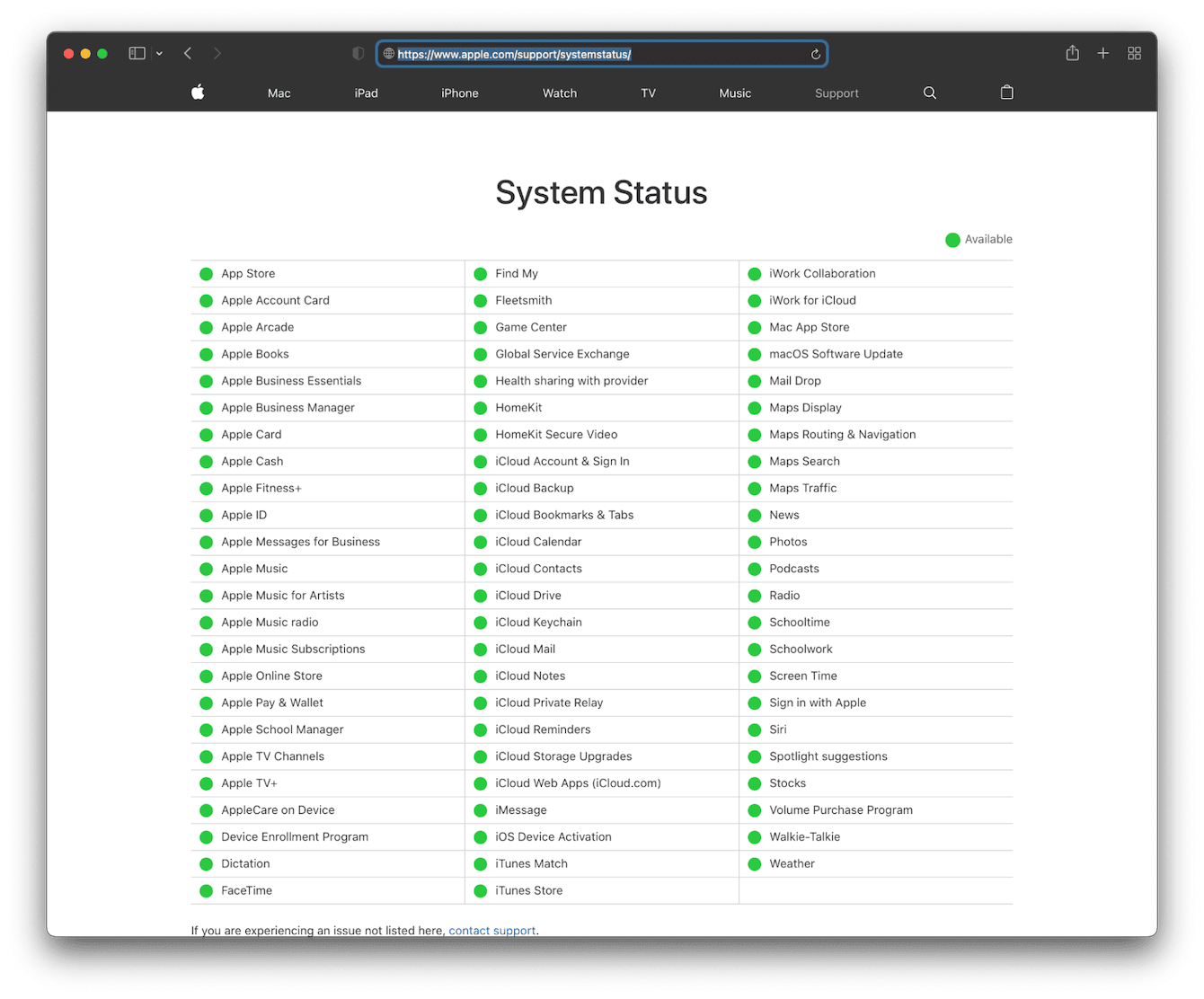This screenshot has height=999, width=1204.
Task: Select the Podcasts service text
Action: point(794,569)
